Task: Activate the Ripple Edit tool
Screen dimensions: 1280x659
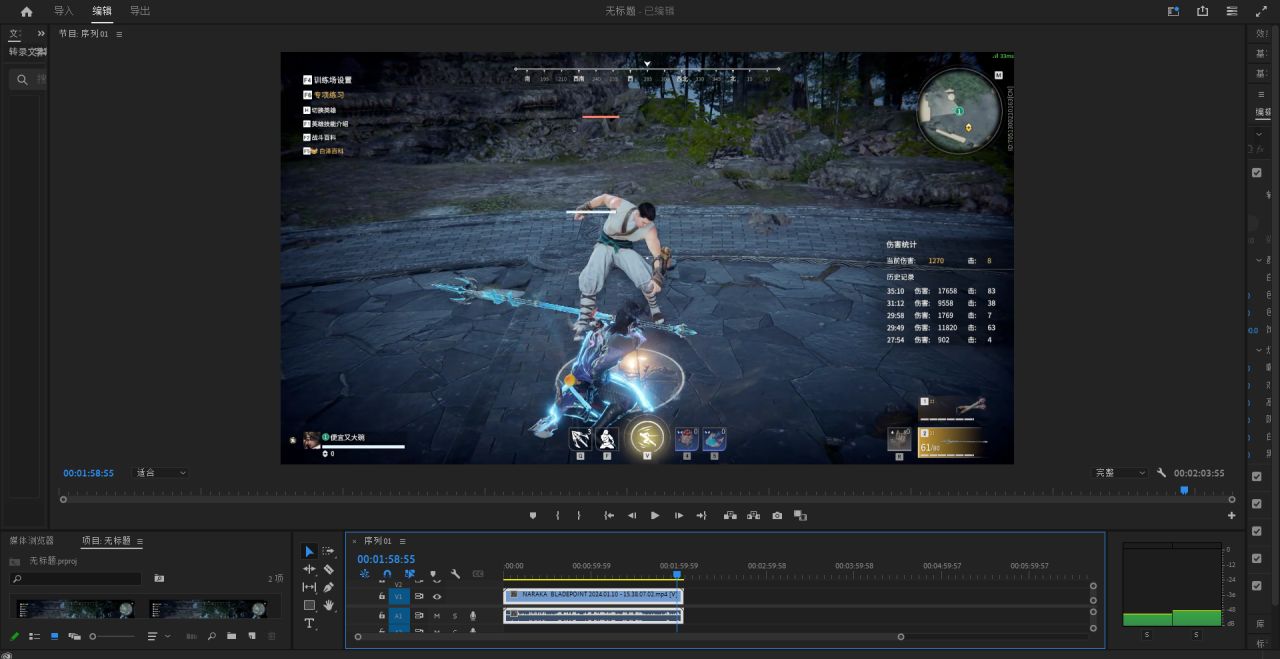Action: pos(309,569)
